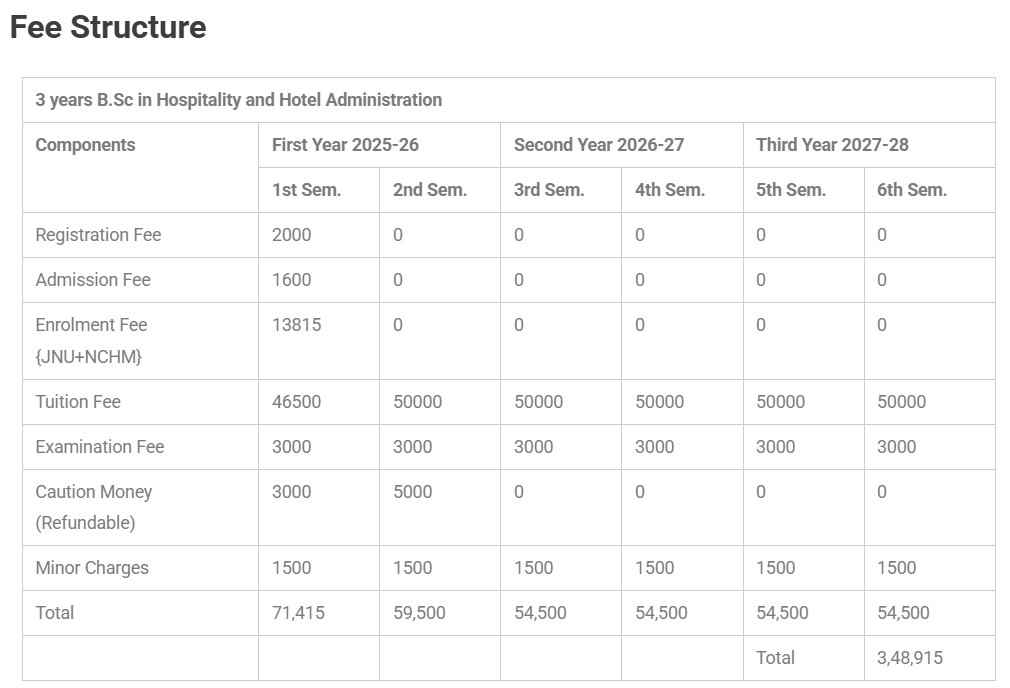Select the Caution Money (Refundable) label
Image resolution: width=1010 pixels, height=688 pixels.
[x=93, y=507]
